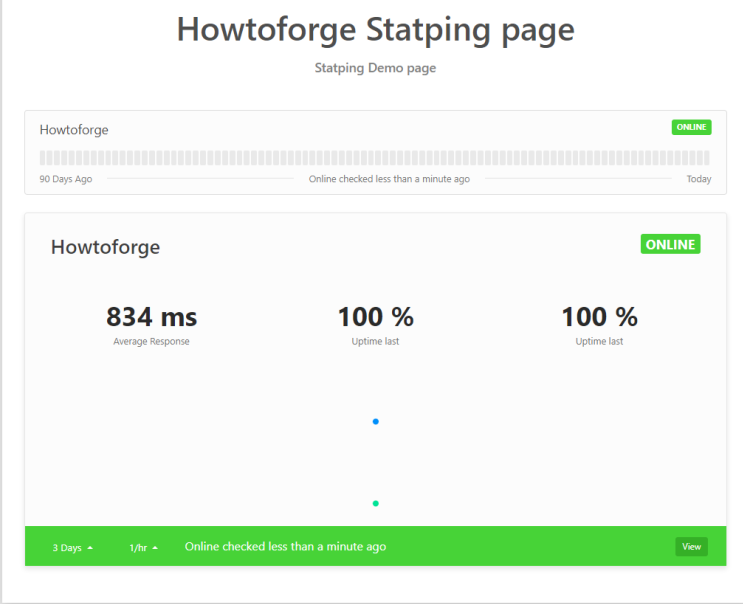The image size is (743, 604).
Task: Click the 'Average Response' label
Action: [151, 342]
